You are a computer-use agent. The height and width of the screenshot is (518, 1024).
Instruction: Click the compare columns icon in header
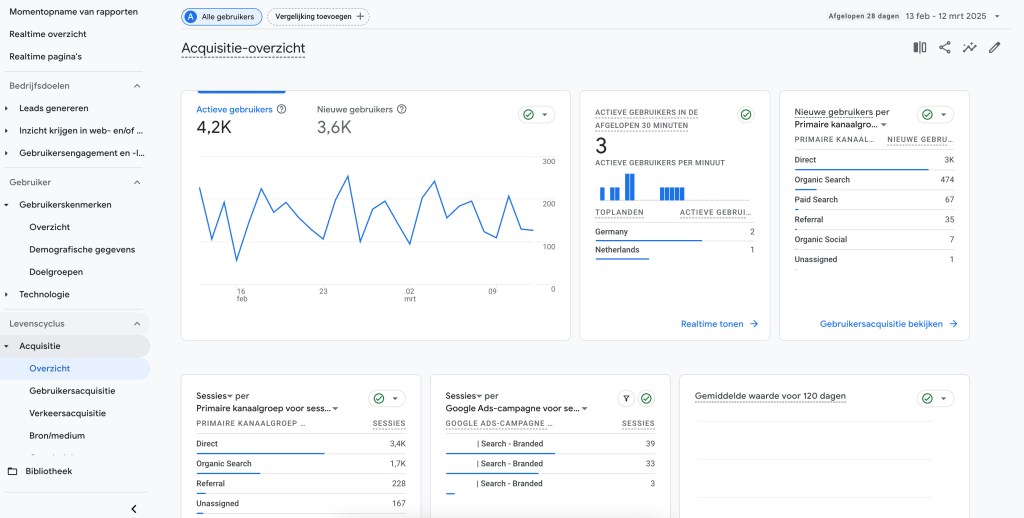[x=920, y=47]
